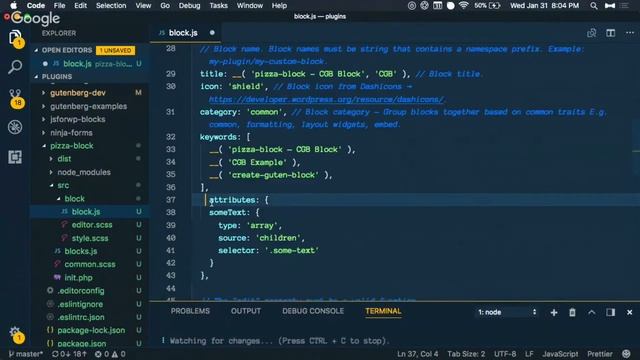The height and width of the screenshot is (360, 640).
Task: Collapse the pizza-block folder
Action: [71, 146]
